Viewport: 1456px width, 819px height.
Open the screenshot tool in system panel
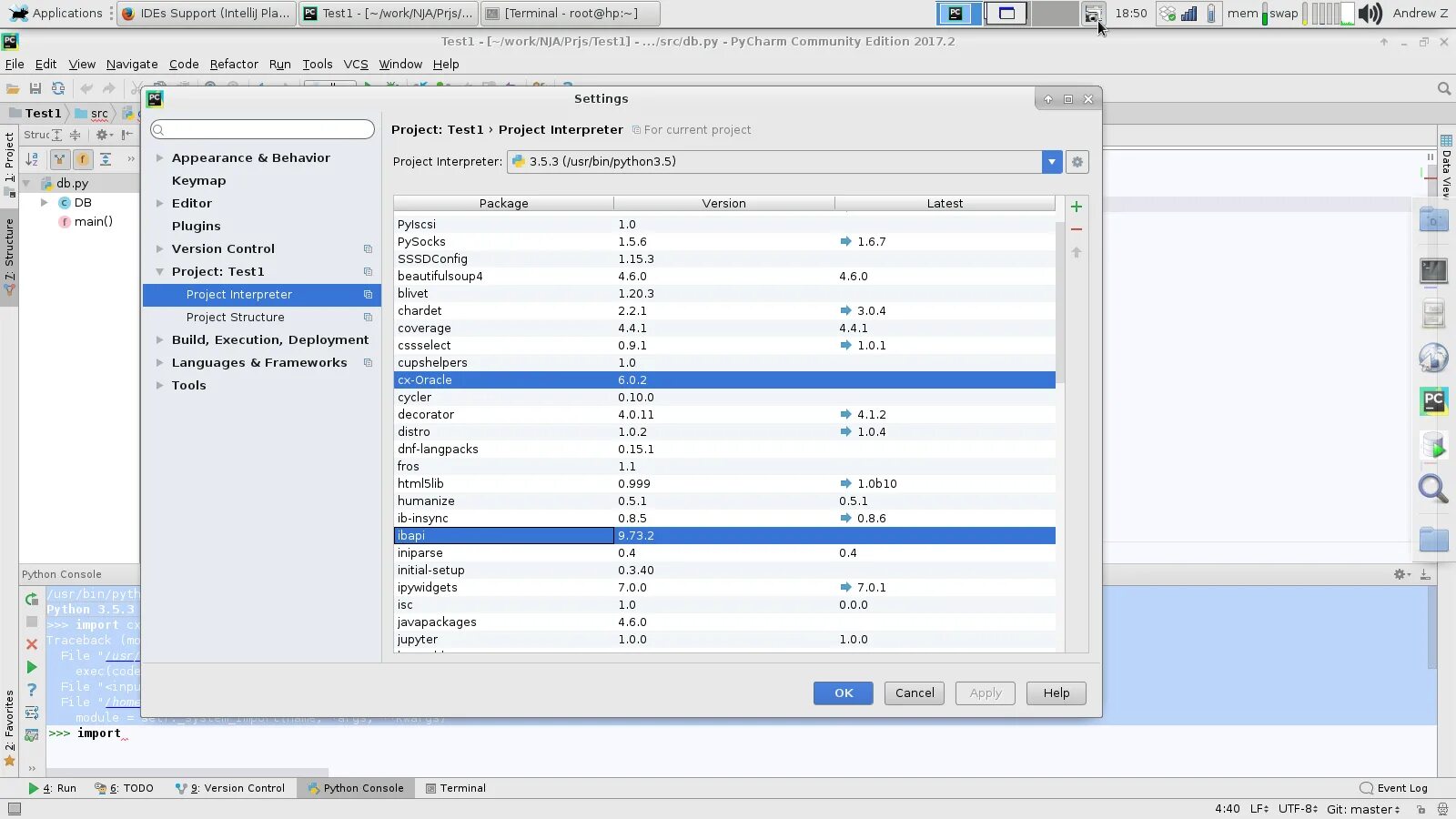(x=1093, y=13)
